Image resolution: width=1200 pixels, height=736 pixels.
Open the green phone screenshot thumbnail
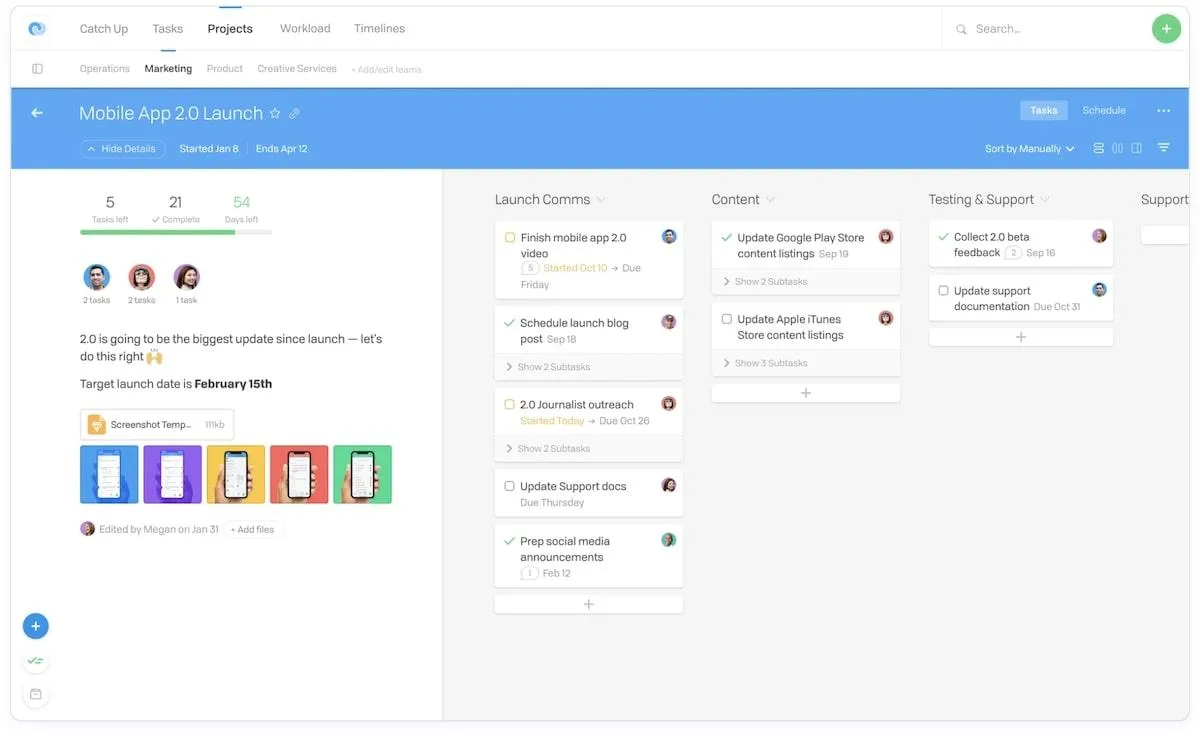click(x=362, y=474)
